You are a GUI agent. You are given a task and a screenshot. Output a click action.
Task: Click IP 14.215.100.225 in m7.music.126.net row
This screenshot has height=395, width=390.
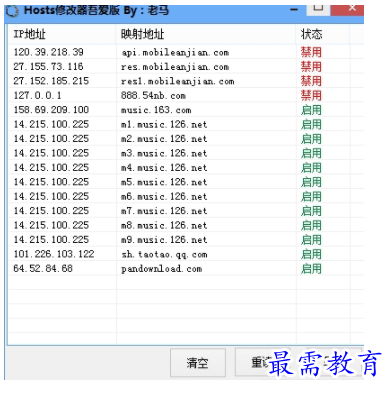click(51, 210)
